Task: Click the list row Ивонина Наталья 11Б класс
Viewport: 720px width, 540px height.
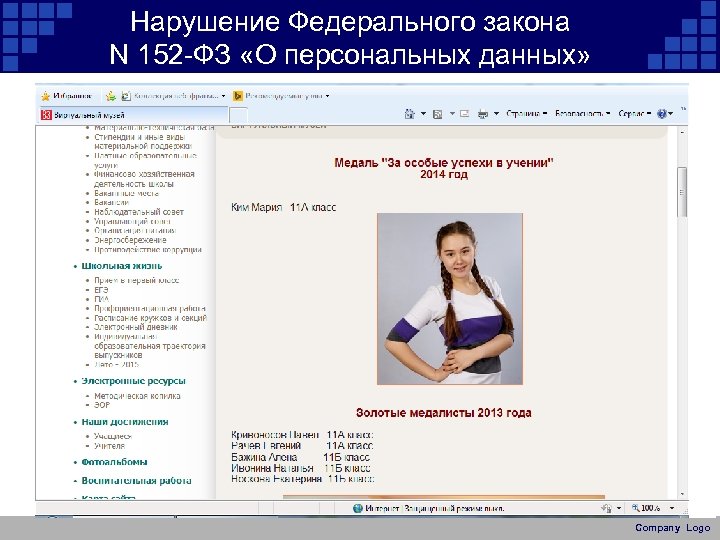Action: point(301,468)
